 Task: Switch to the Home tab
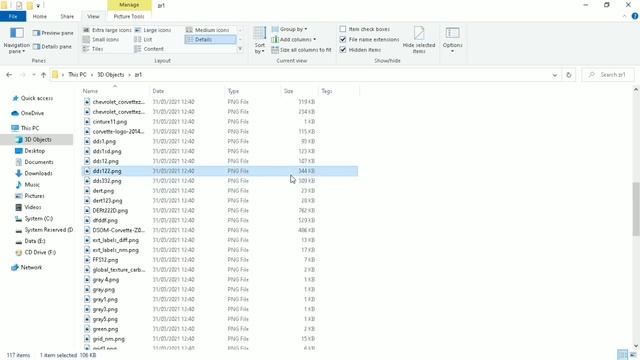pos(40,16)
